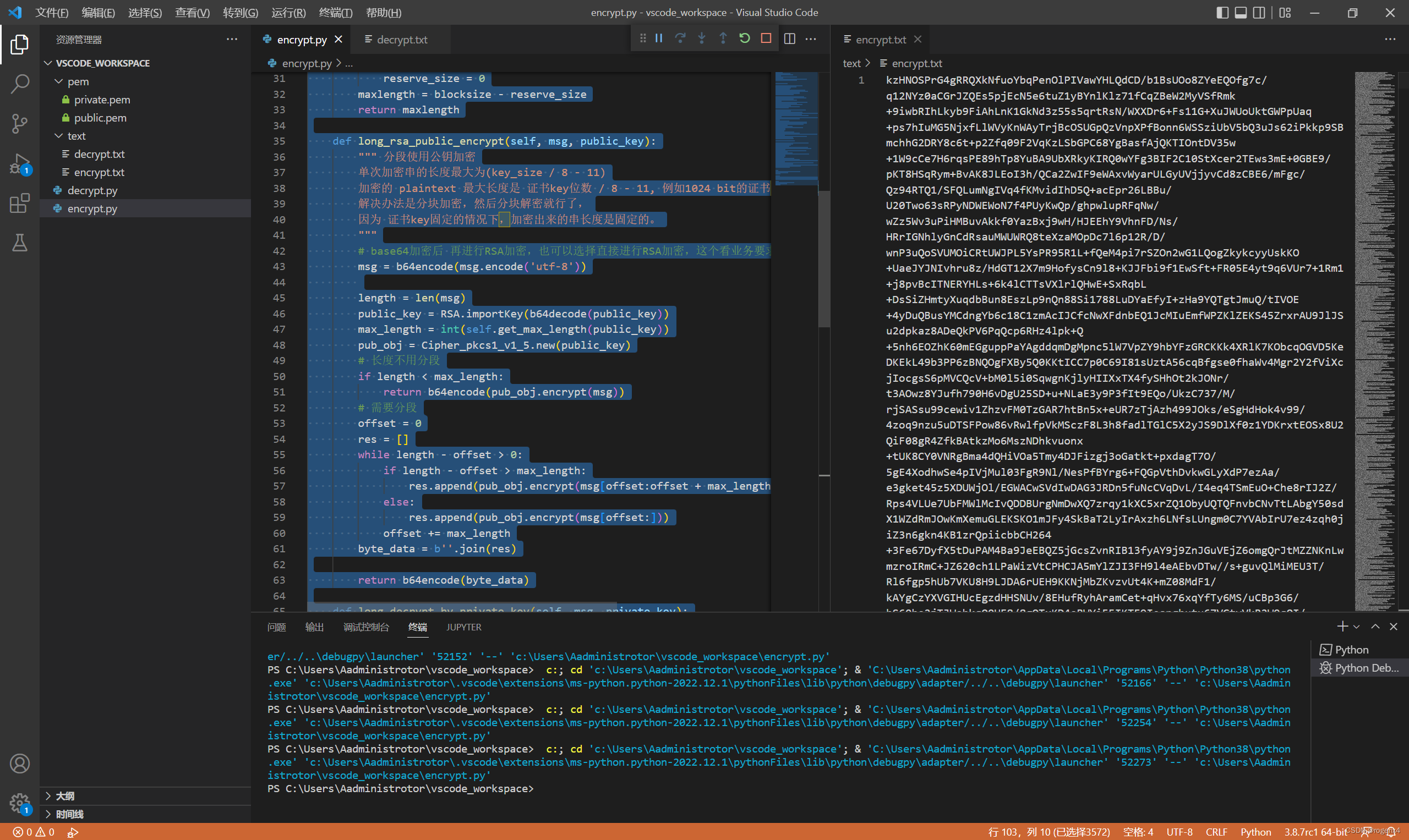Open the Extensions view
This screenshot has height=840, width=1409.
(x=20, y=203)
